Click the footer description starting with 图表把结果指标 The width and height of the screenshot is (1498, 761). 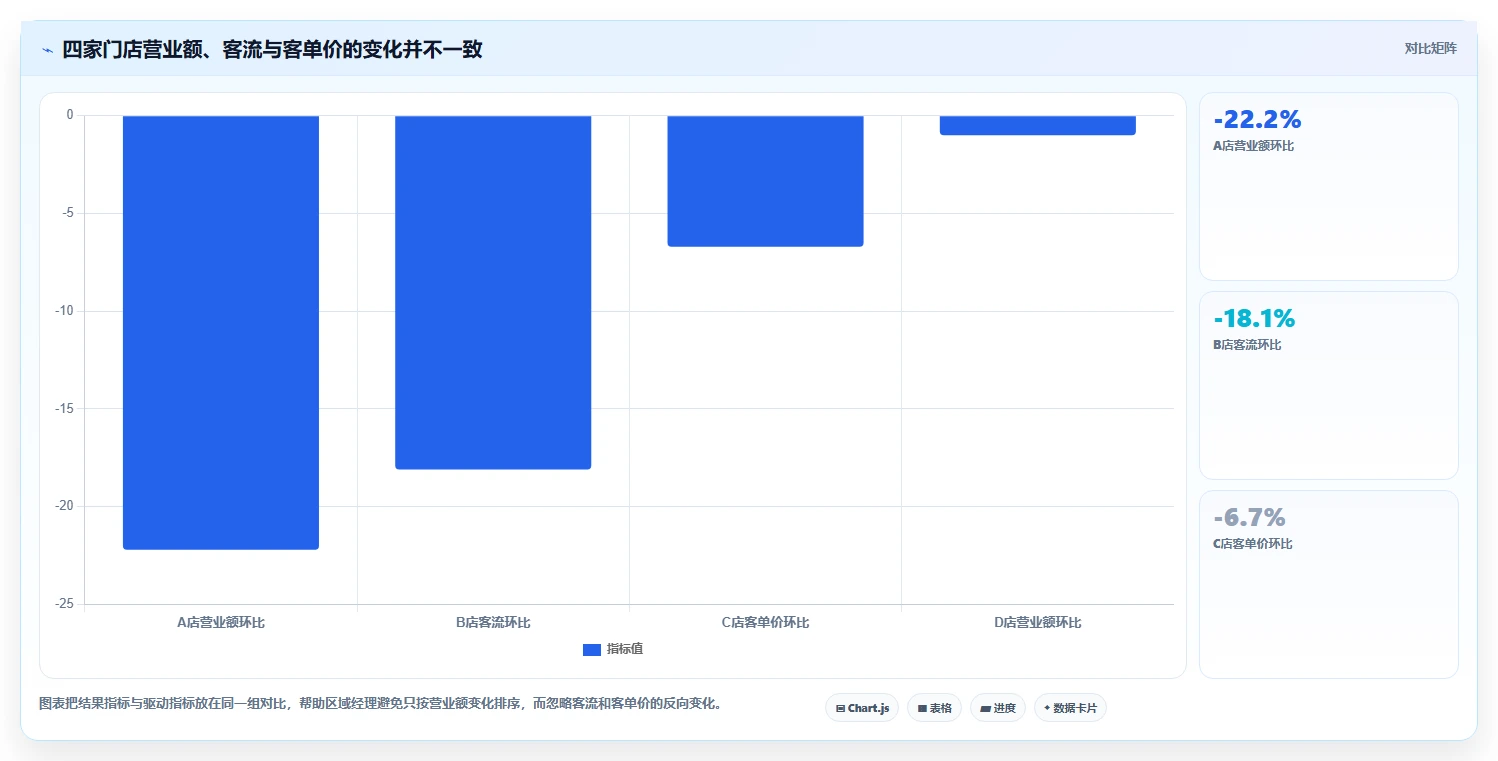[x=380, y=703]
